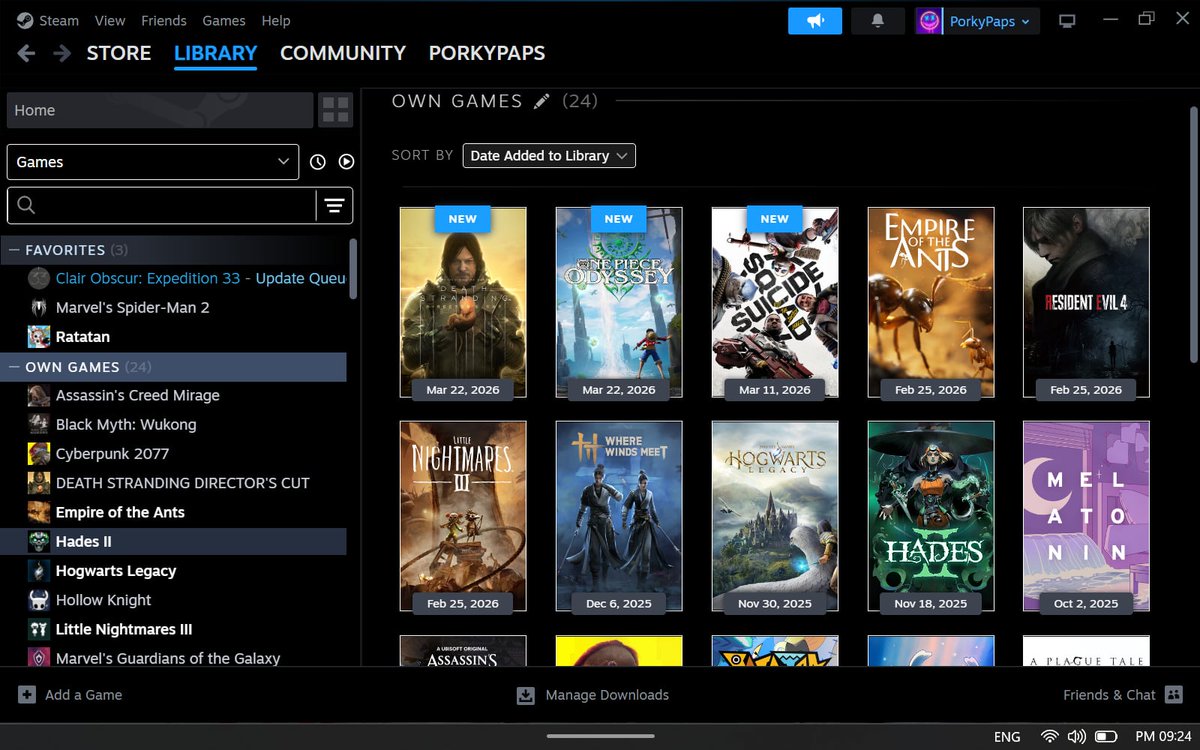
Task: Click the library search field
Action: coord(162,205)
